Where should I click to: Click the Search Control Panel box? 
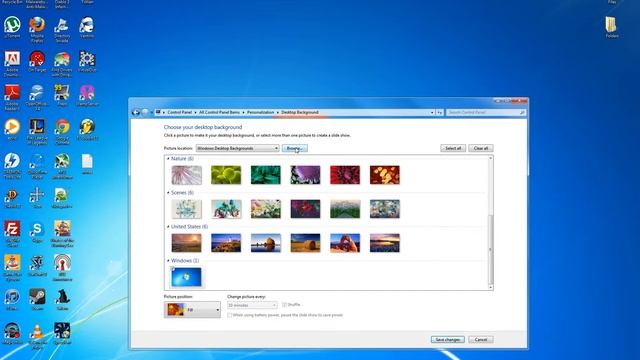pyautogui.click(x=485, y=112)
